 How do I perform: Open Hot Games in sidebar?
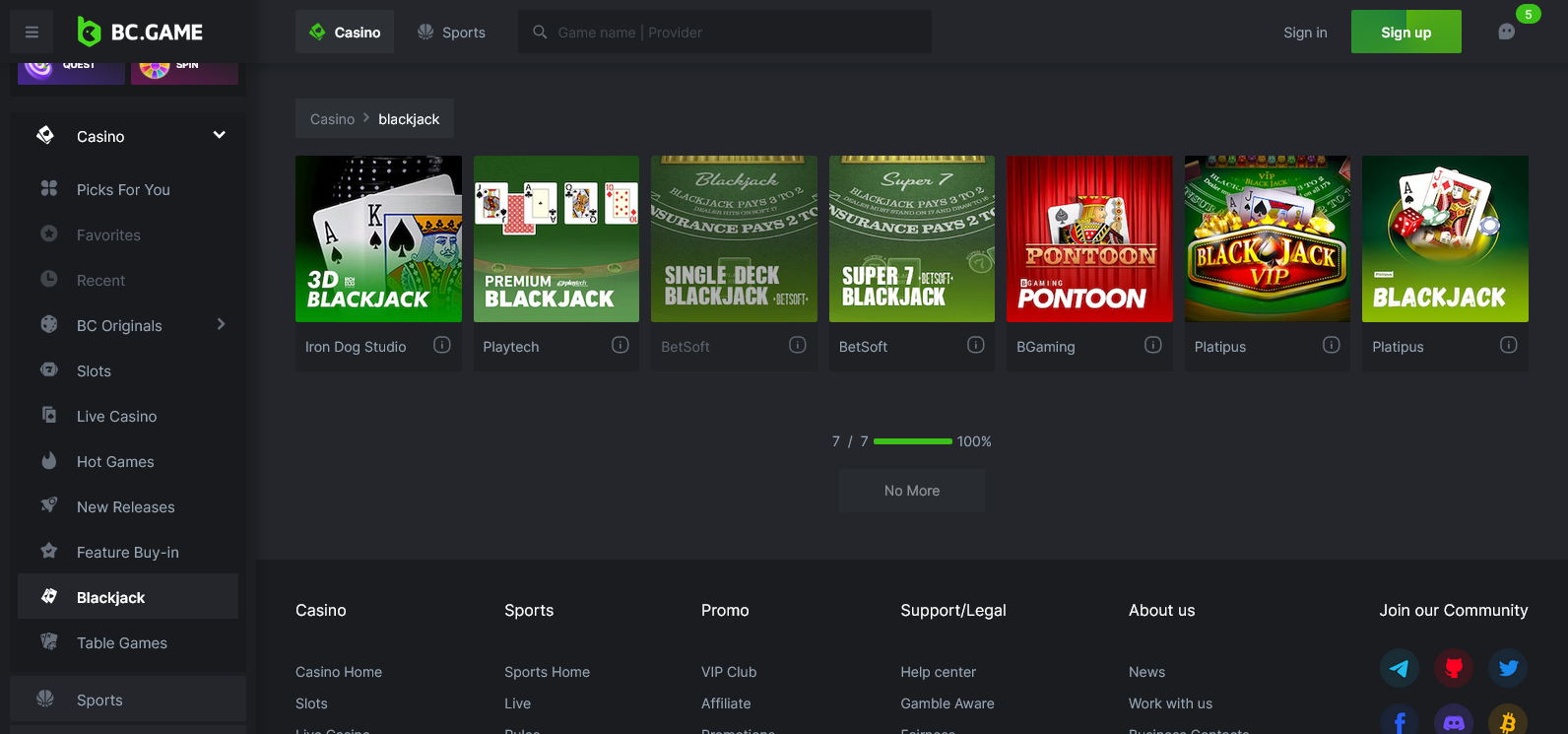click(128, 461)
